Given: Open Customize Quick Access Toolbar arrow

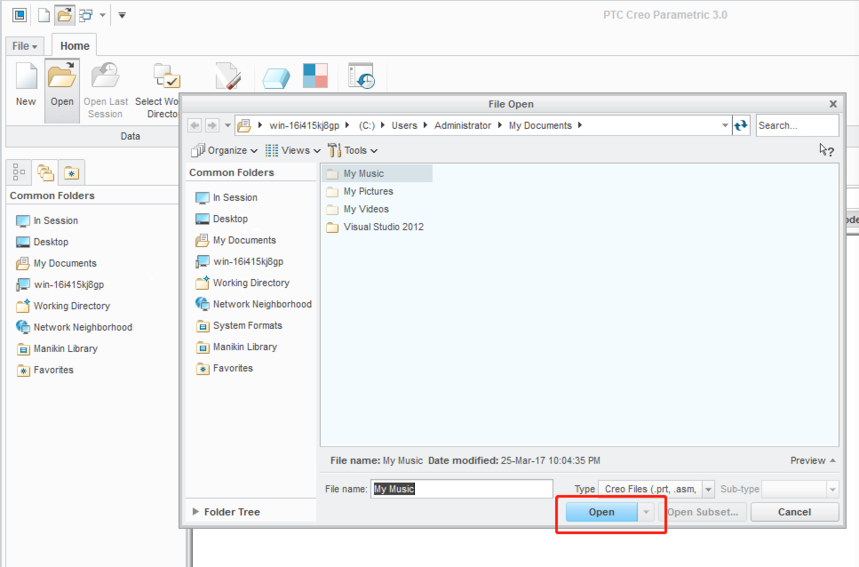Looking at the screenshot, I should 122,15.
